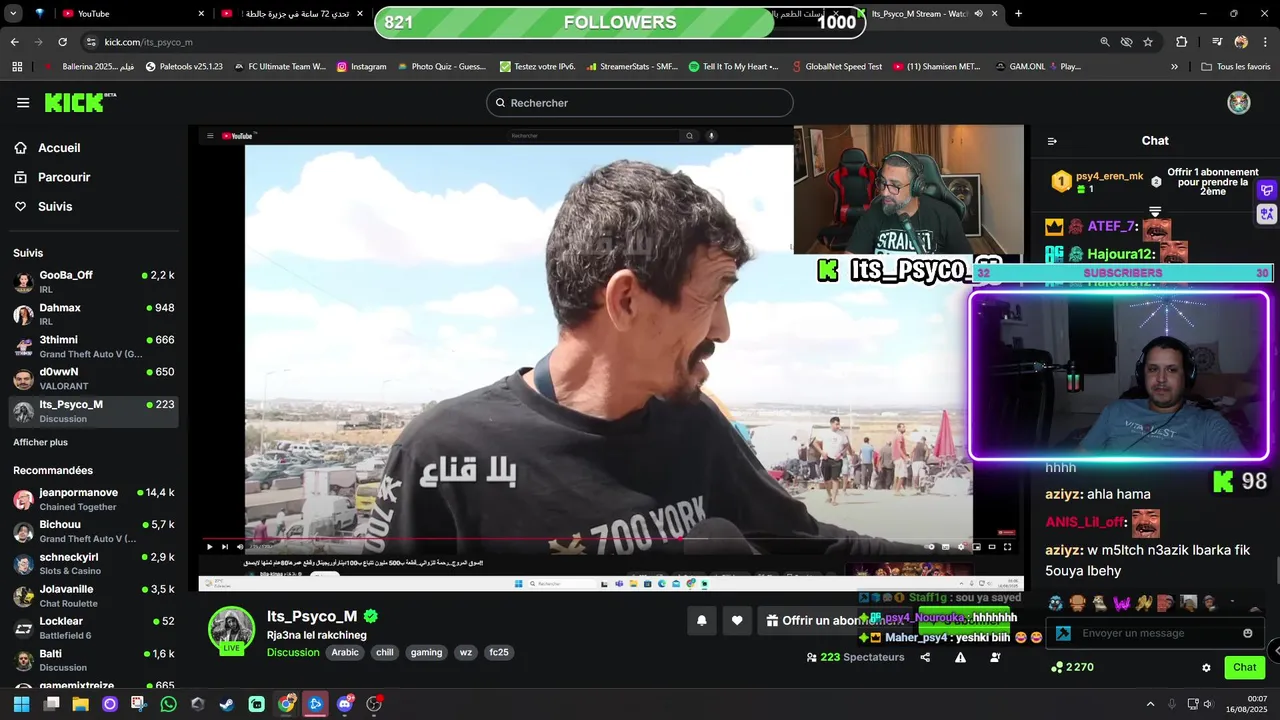Open chat settings gear icon
This screenshot has height=720, width=1280.
(x=1206, y=667)
